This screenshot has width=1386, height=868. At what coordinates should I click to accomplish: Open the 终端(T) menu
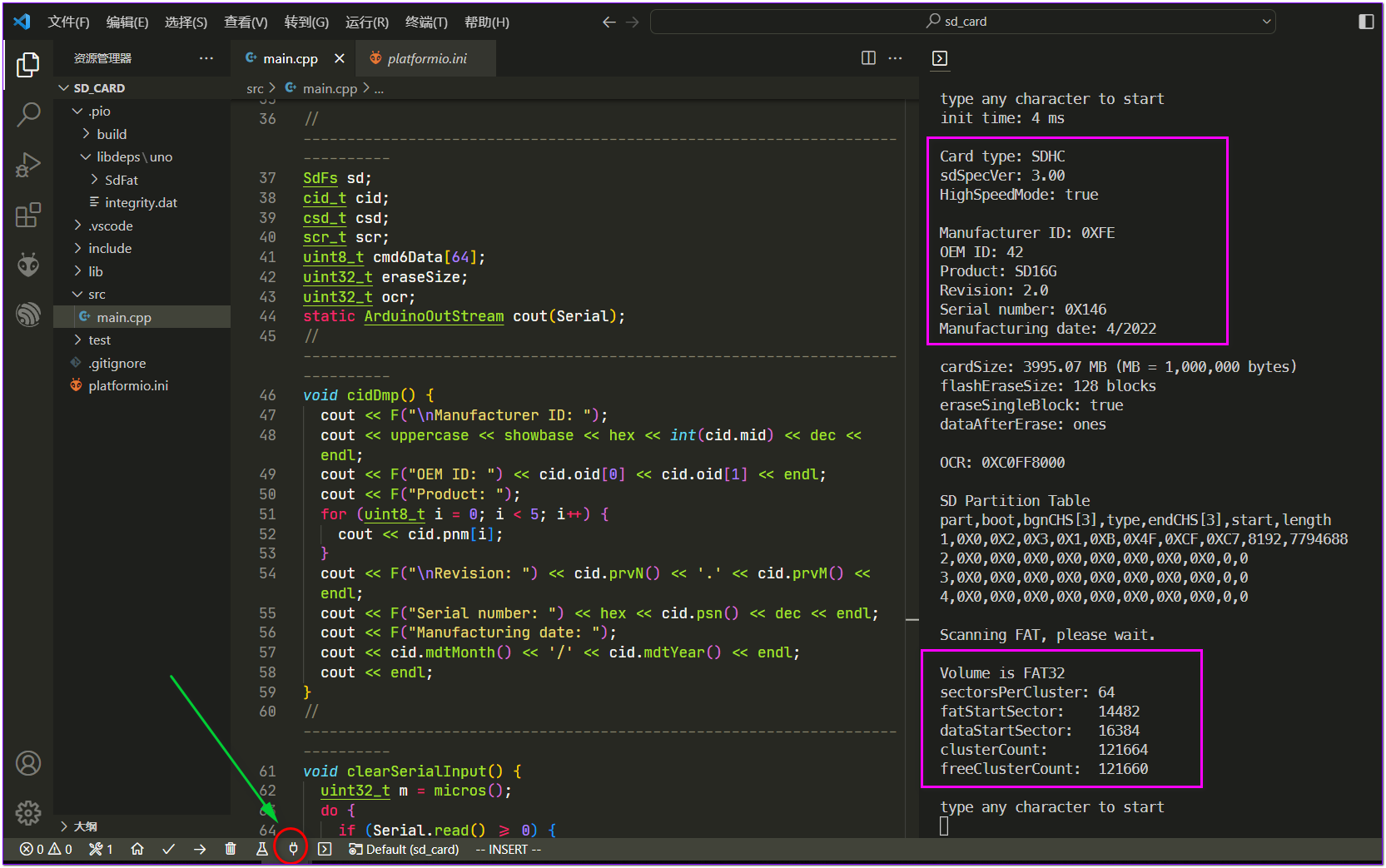click(427, 22)
